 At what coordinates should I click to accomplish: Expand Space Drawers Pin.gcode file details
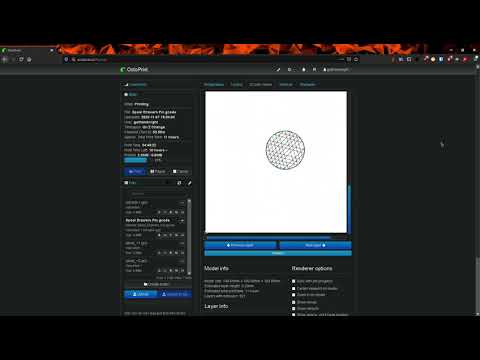pos(182,221)
